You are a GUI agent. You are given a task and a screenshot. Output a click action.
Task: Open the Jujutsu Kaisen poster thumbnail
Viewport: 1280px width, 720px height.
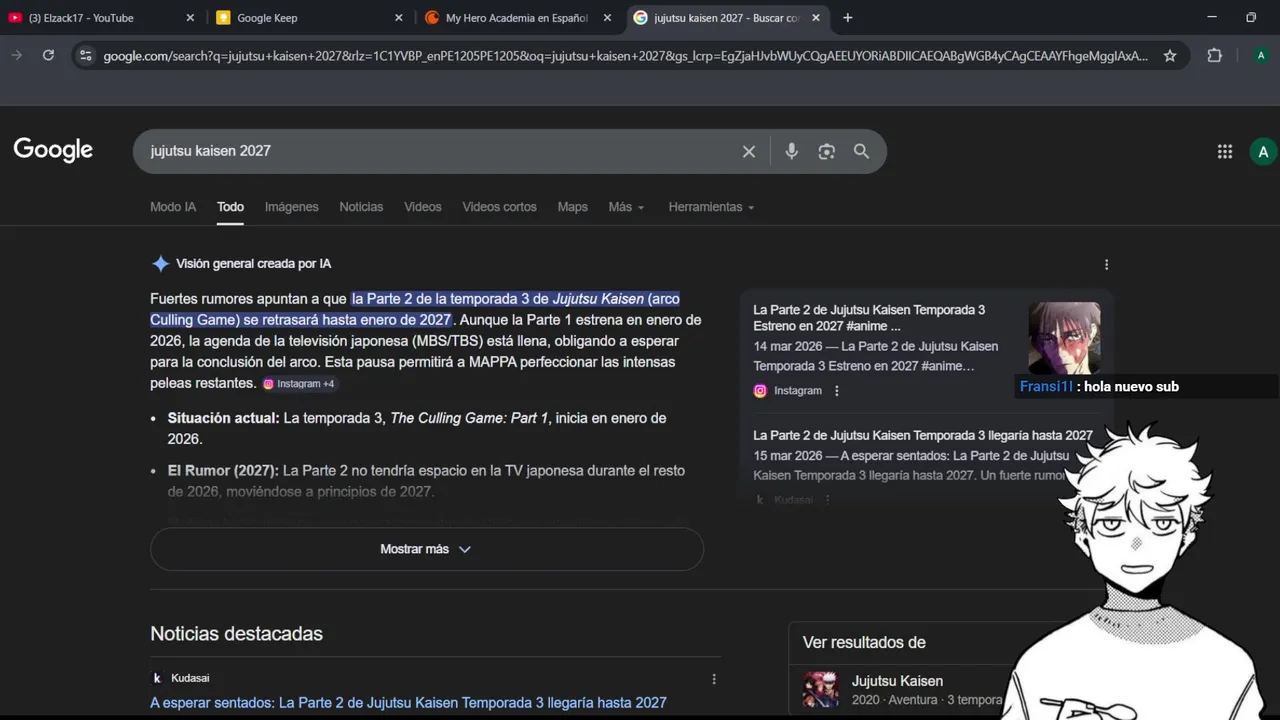(821, 690)
